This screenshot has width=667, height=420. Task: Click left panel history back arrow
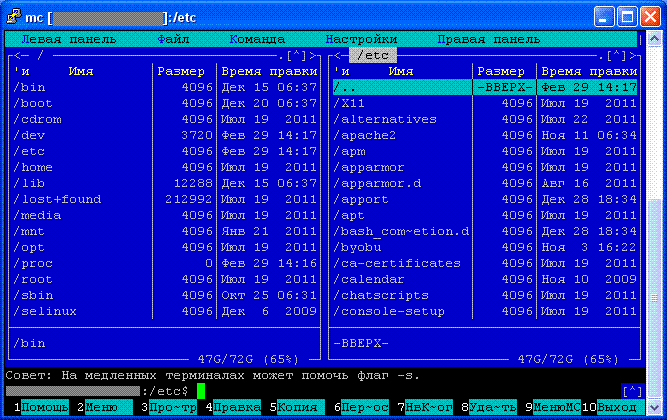(21, 56)
